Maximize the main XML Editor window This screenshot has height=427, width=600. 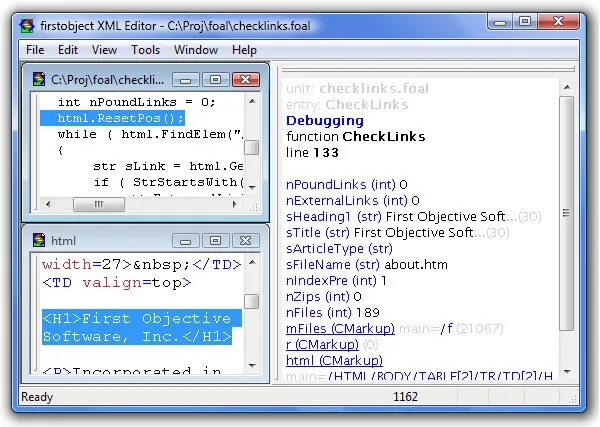(x=525, y=21)
